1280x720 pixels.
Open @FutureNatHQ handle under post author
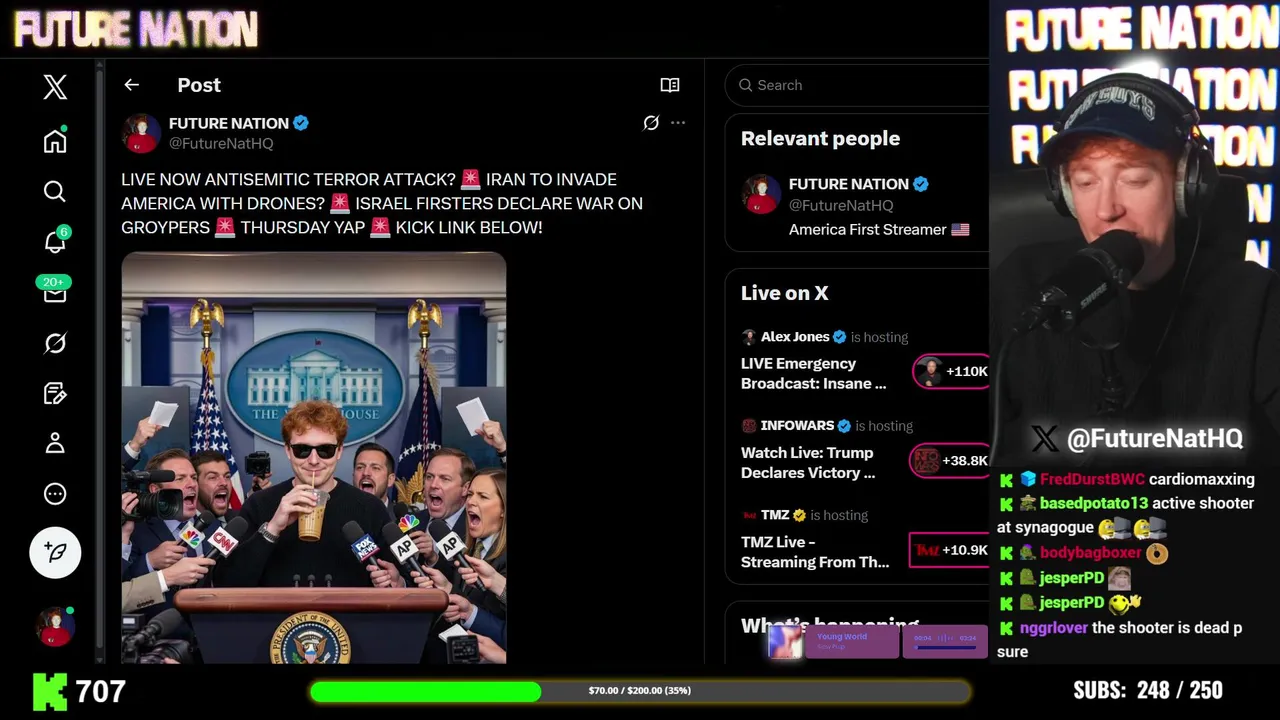221,143
